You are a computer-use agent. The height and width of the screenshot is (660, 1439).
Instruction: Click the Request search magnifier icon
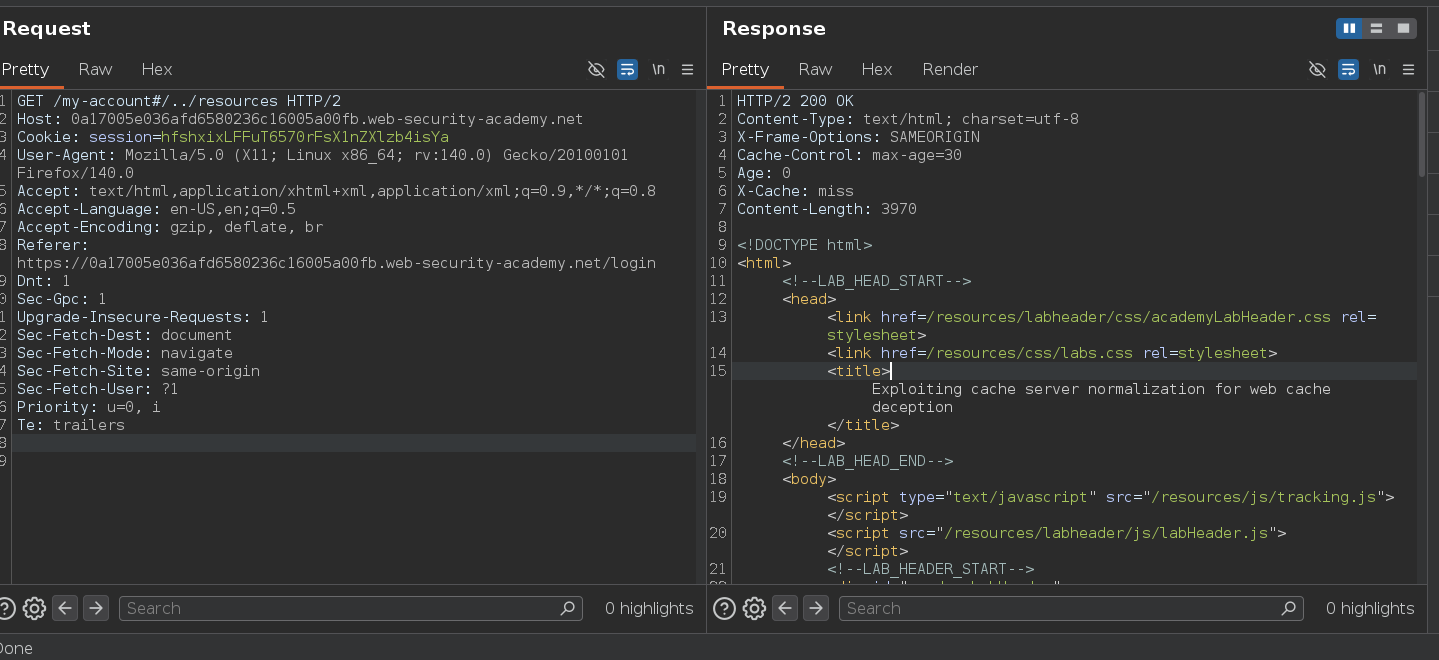568,608
